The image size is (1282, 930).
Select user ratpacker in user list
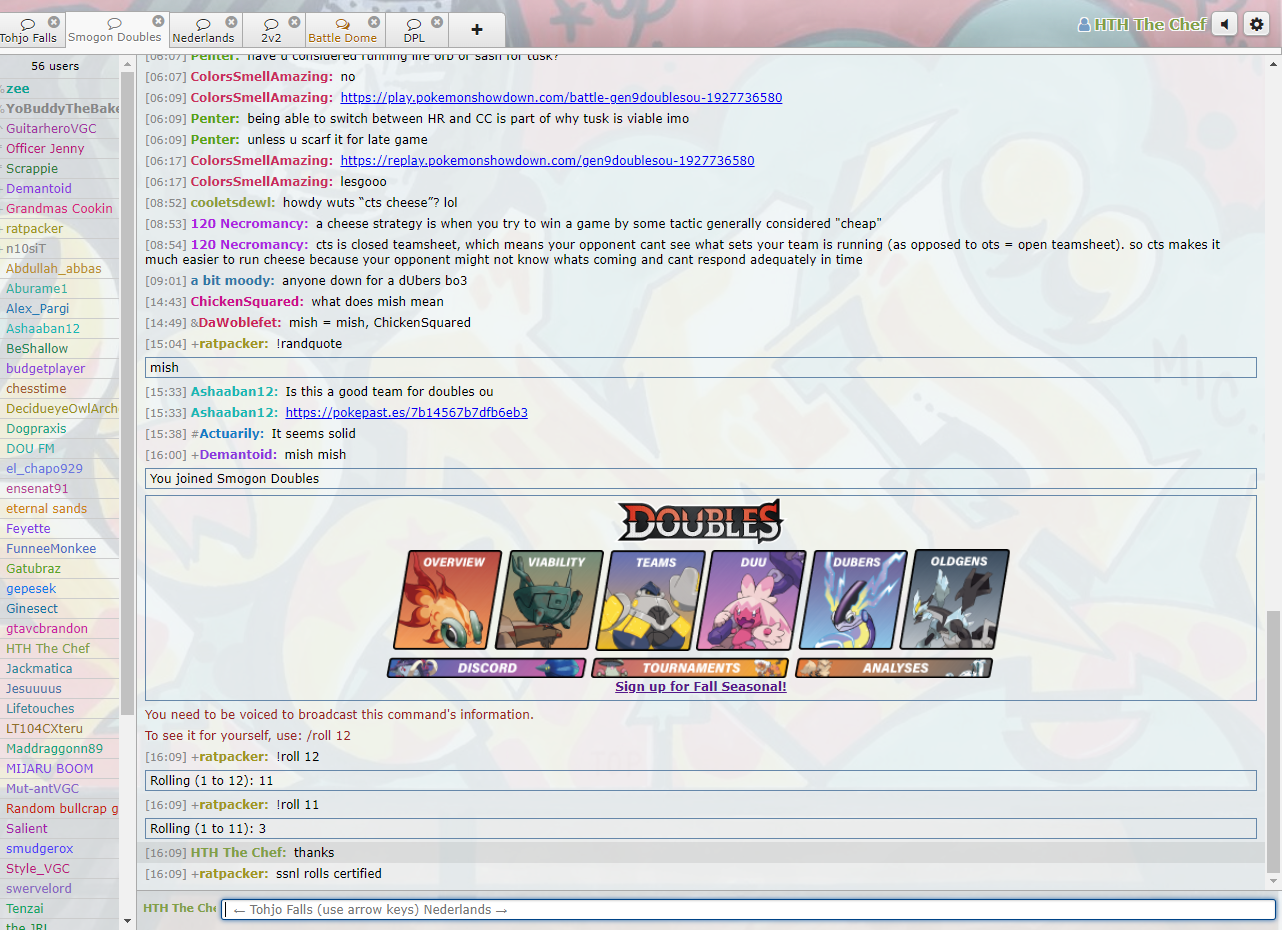click(x=59, y=229)
